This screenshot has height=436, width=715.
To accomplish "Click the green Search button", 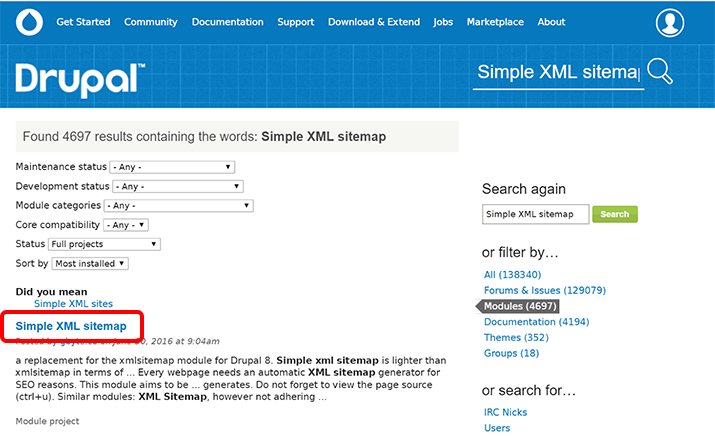I will click(x=615, y=214).
